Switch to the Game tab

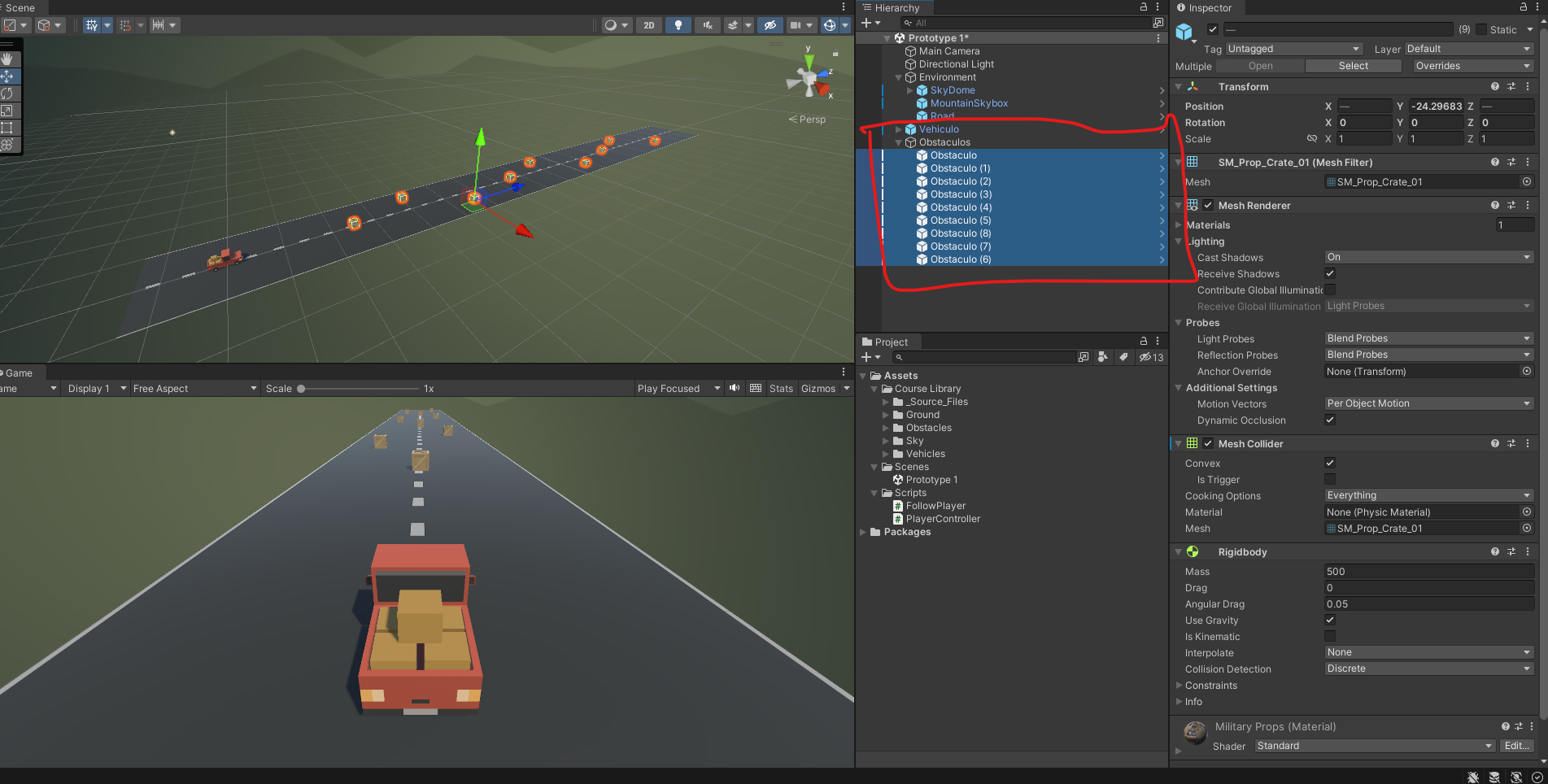pyautogui.click(x=19, y=373)
